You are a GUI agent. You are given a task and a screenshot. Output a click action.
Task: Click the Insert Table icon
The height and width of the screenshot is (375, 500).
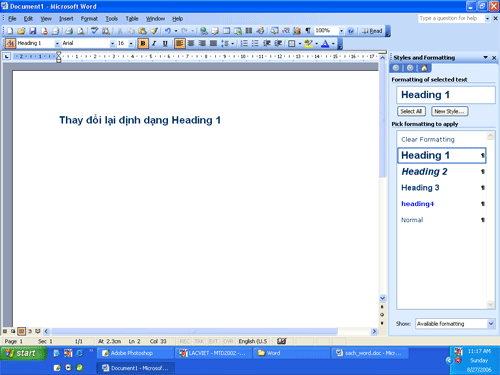(226, 31)
